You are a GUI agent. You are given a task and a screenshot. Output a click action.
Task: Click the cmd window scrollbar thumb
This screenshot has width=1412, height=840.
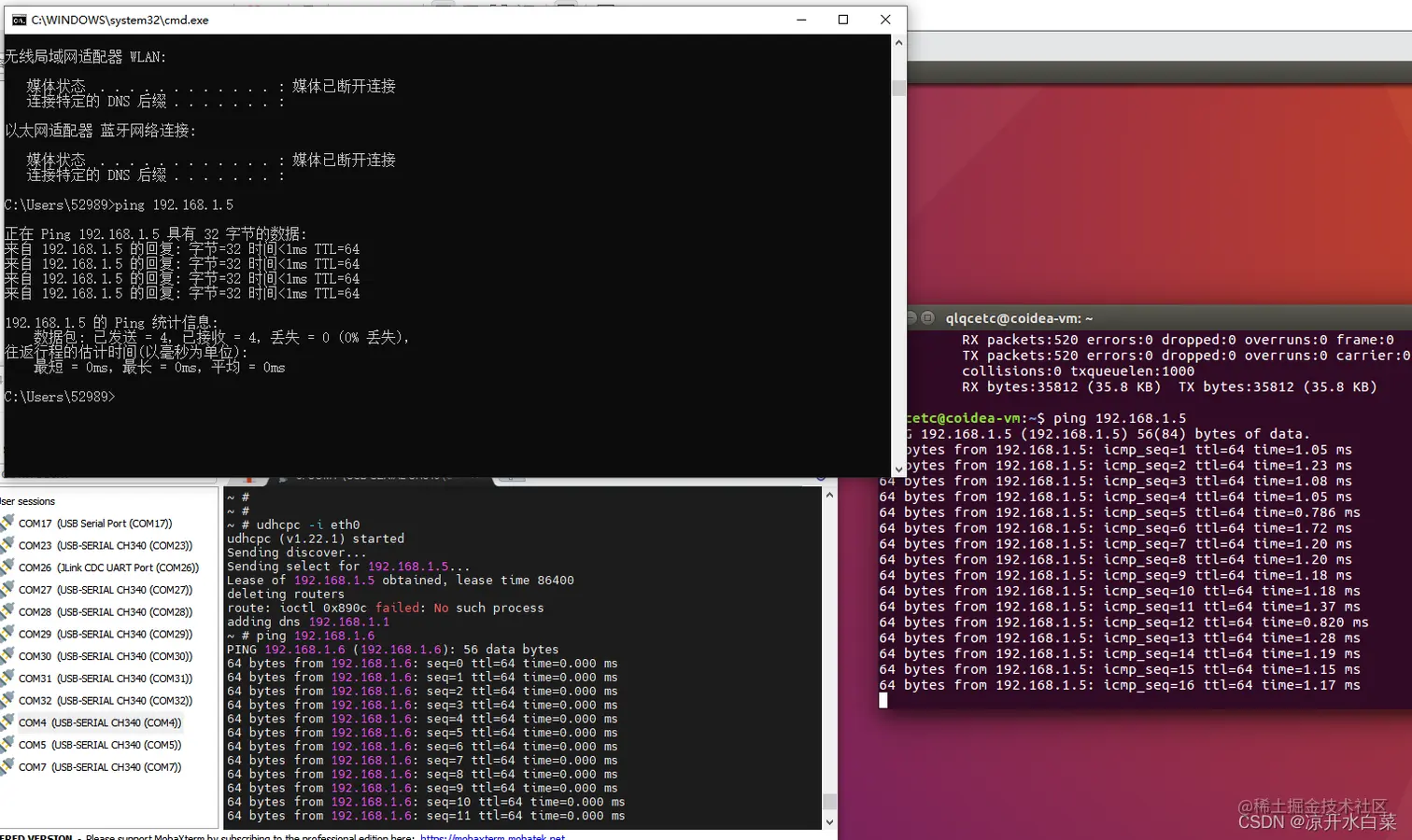[x=898, y=88]
